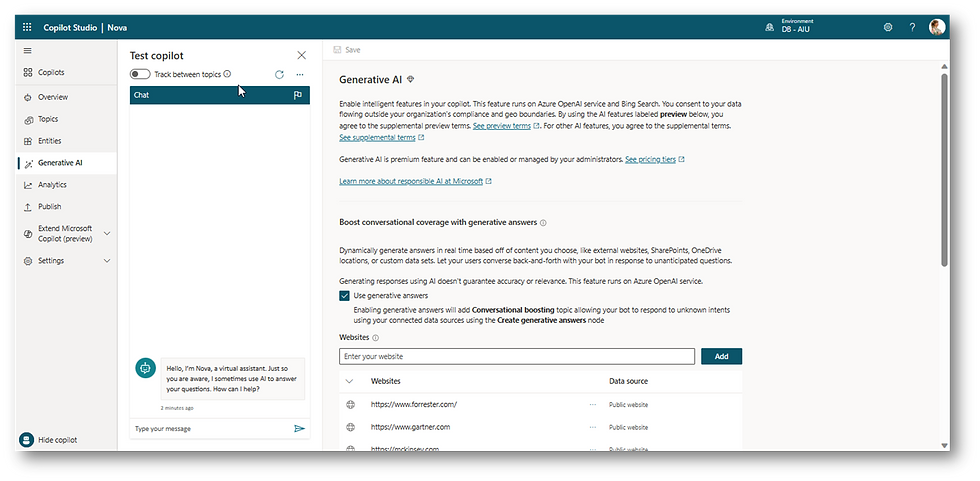Viewport: 980px width, 481px height.
Task: Click Public website label for gartner.com
Action: (628, 428)
